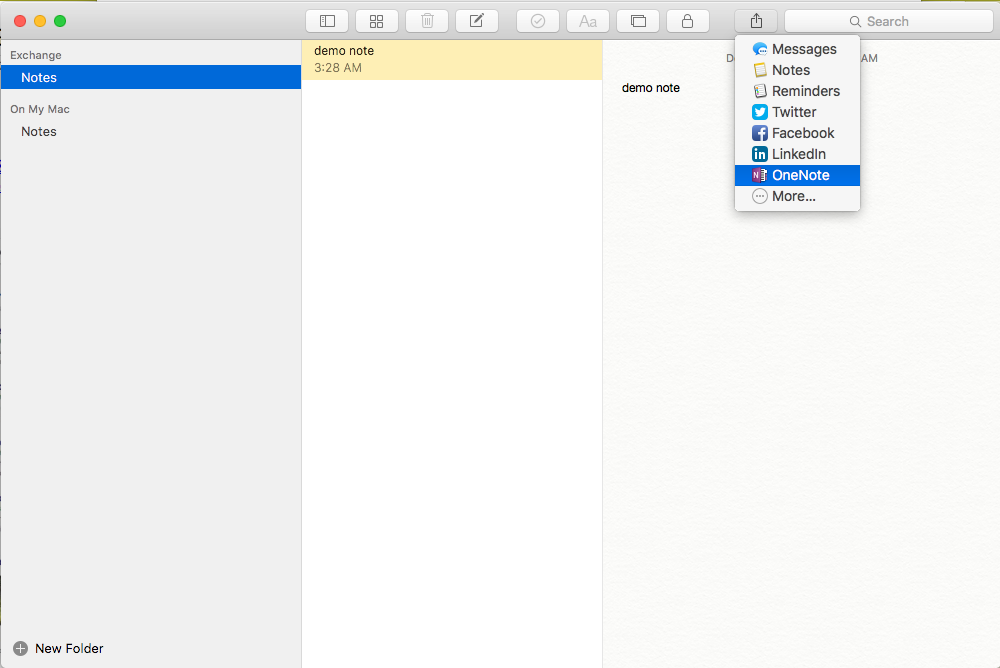Choose Reminders in the share menu
The image size is (1000, 668).
pos(797,91)
